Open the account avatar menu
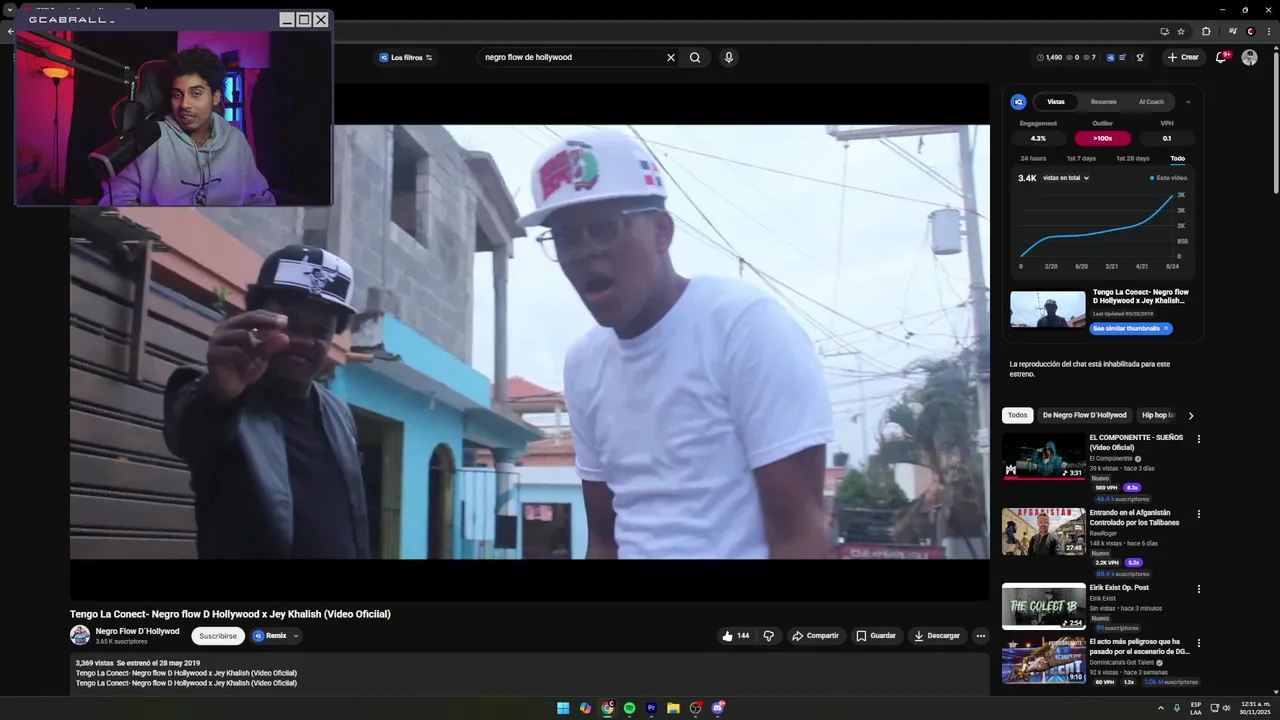 [x=1249, y=57]
